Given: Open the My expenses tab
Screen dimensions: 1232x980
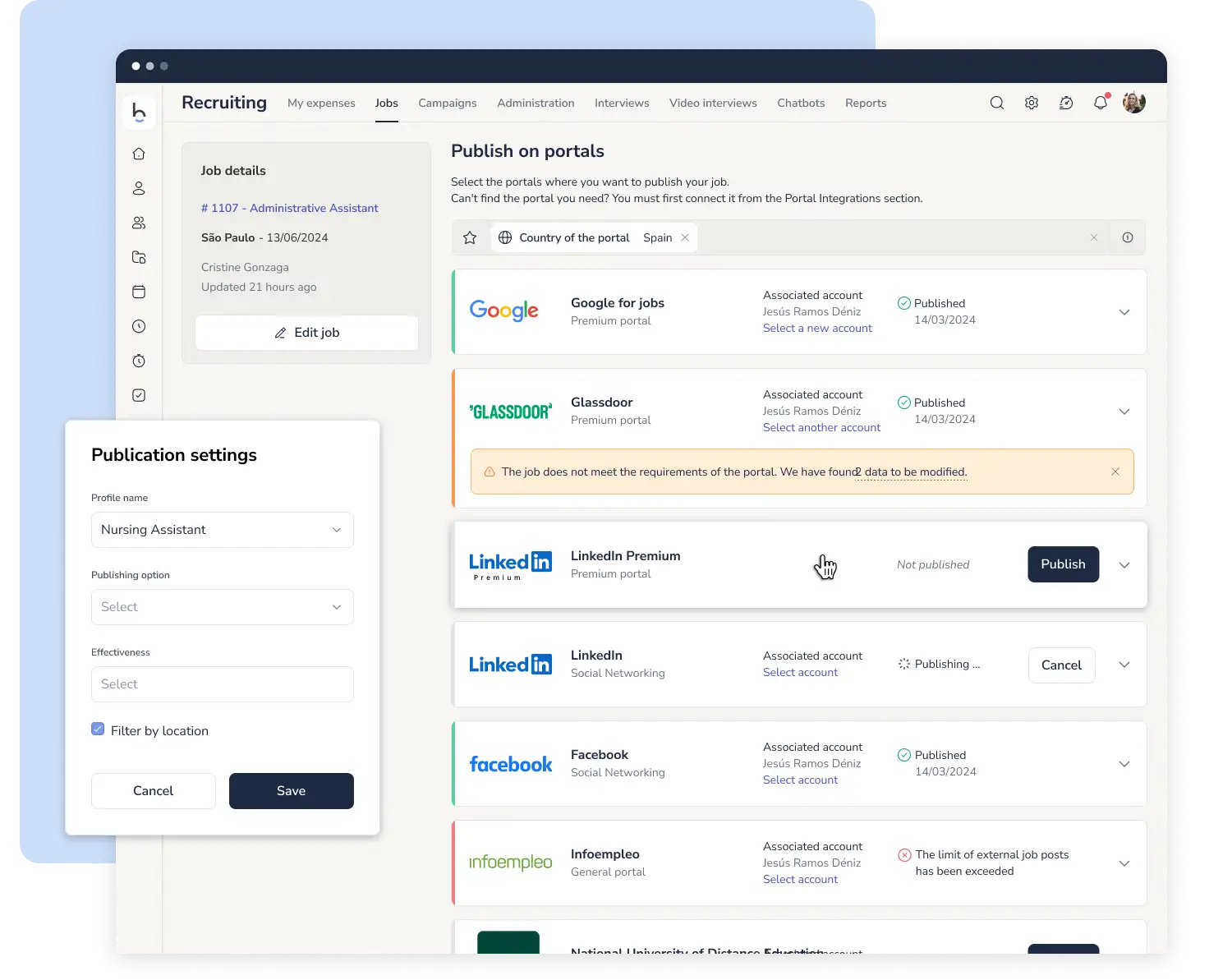Looking at the screenshot, I should [321, 103].
